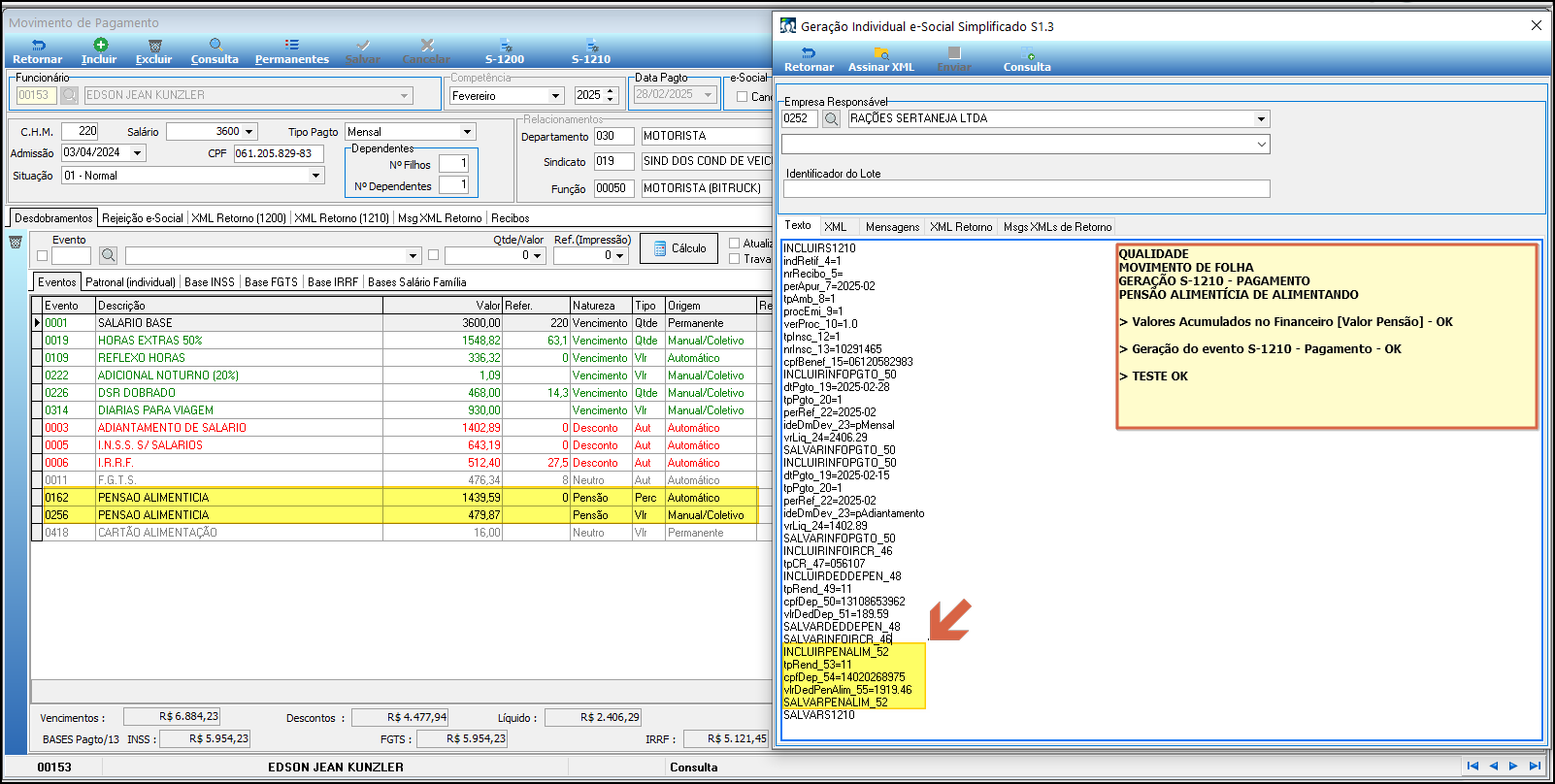
Task: Click line vlrDedPenAlim_55=1919.46 in text
Action: 848,690
